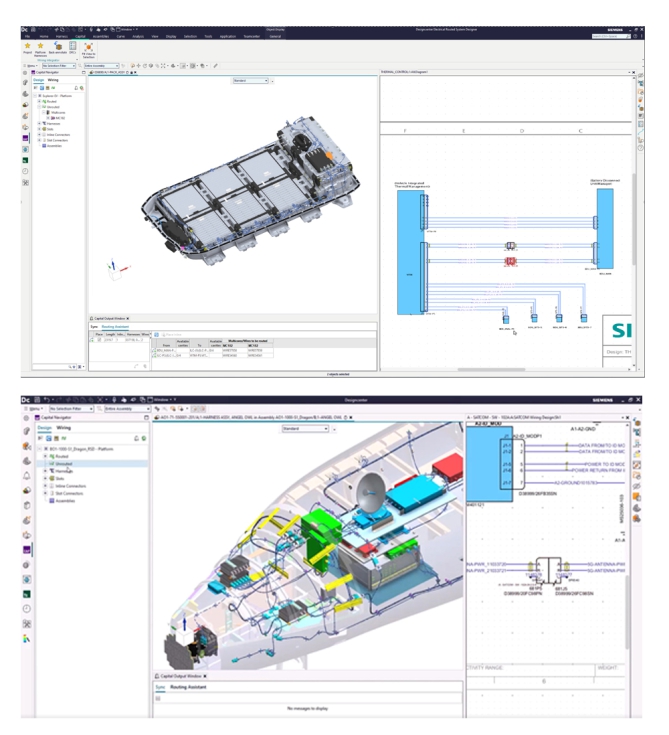Viewport: 669px width, 735px height.
Task: Expand Slots node in bottom navigator tree
Action: 45,479
